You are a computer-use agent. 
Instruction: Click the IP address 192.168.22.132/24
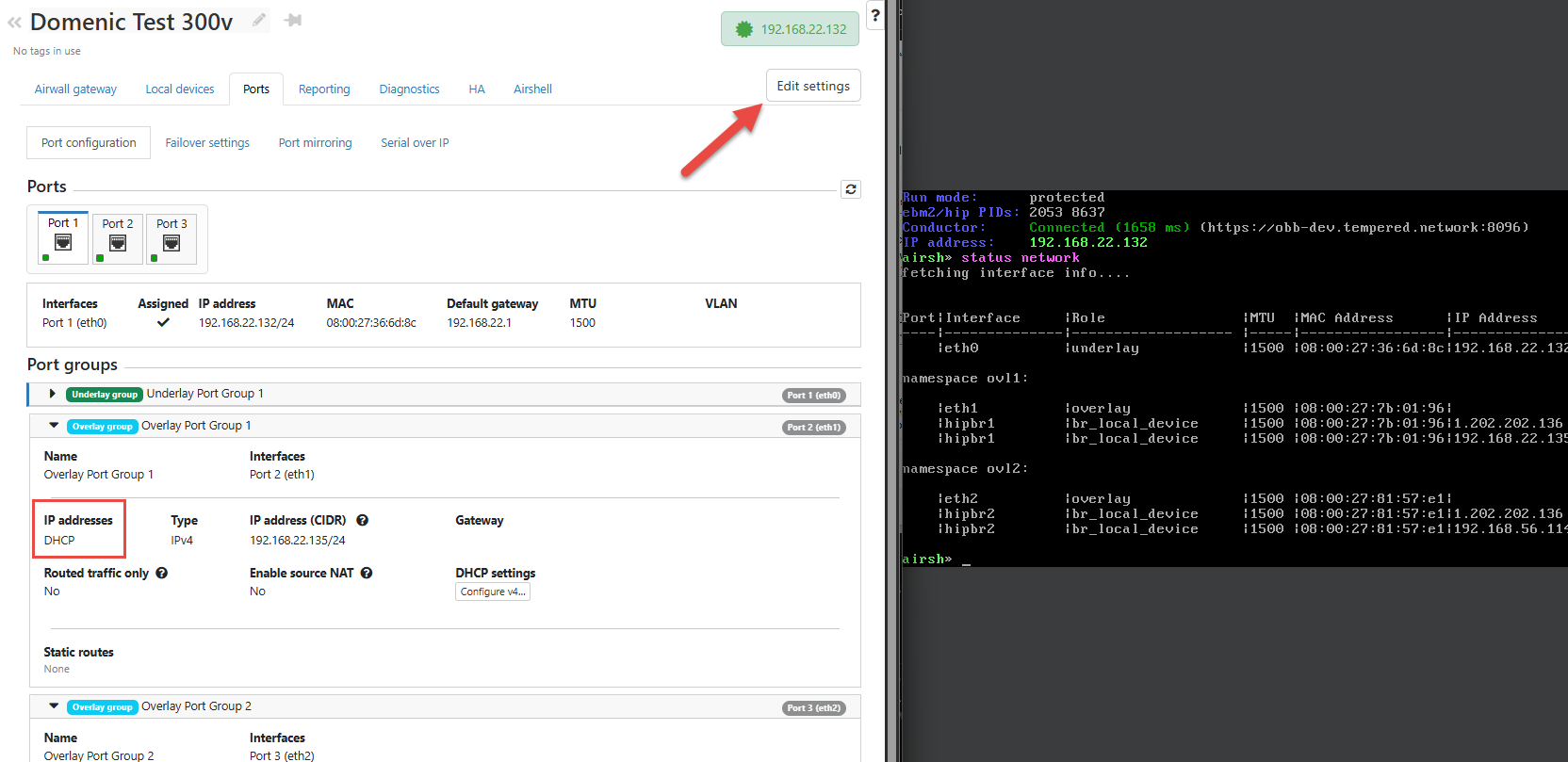coord(246,323)
